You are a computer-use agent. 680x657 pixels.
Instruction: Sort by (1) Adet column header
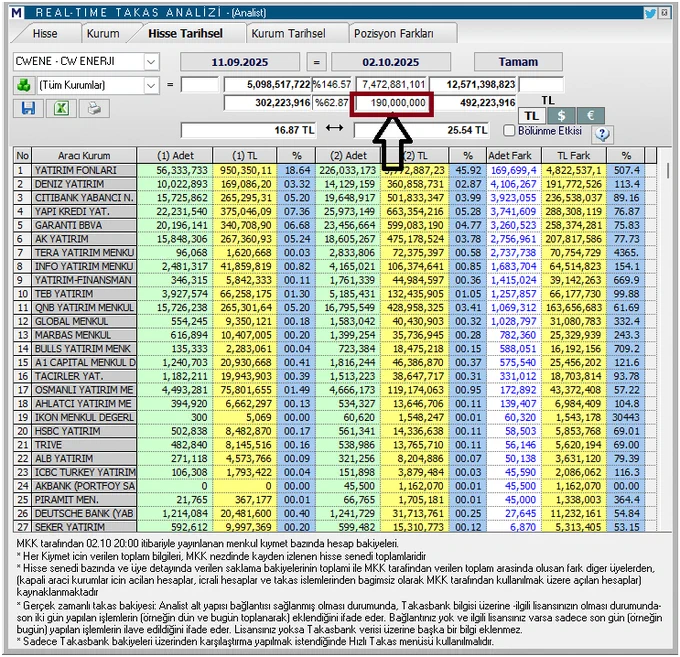point(175,155)
